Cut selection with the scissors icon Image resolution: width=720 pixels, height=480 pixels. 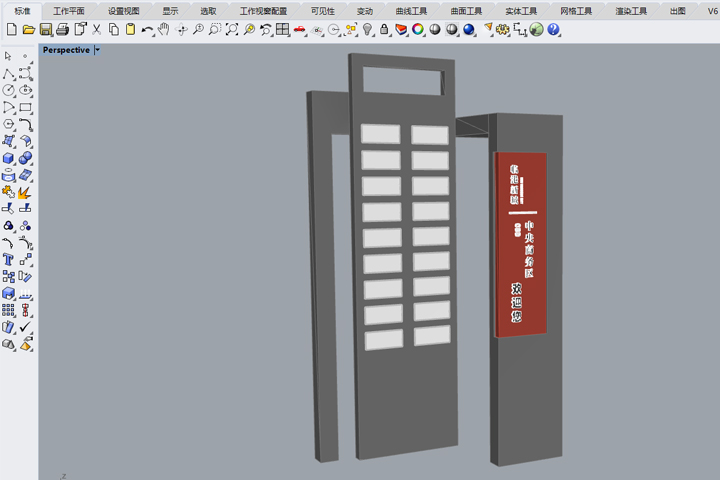(x=96, y=30)
